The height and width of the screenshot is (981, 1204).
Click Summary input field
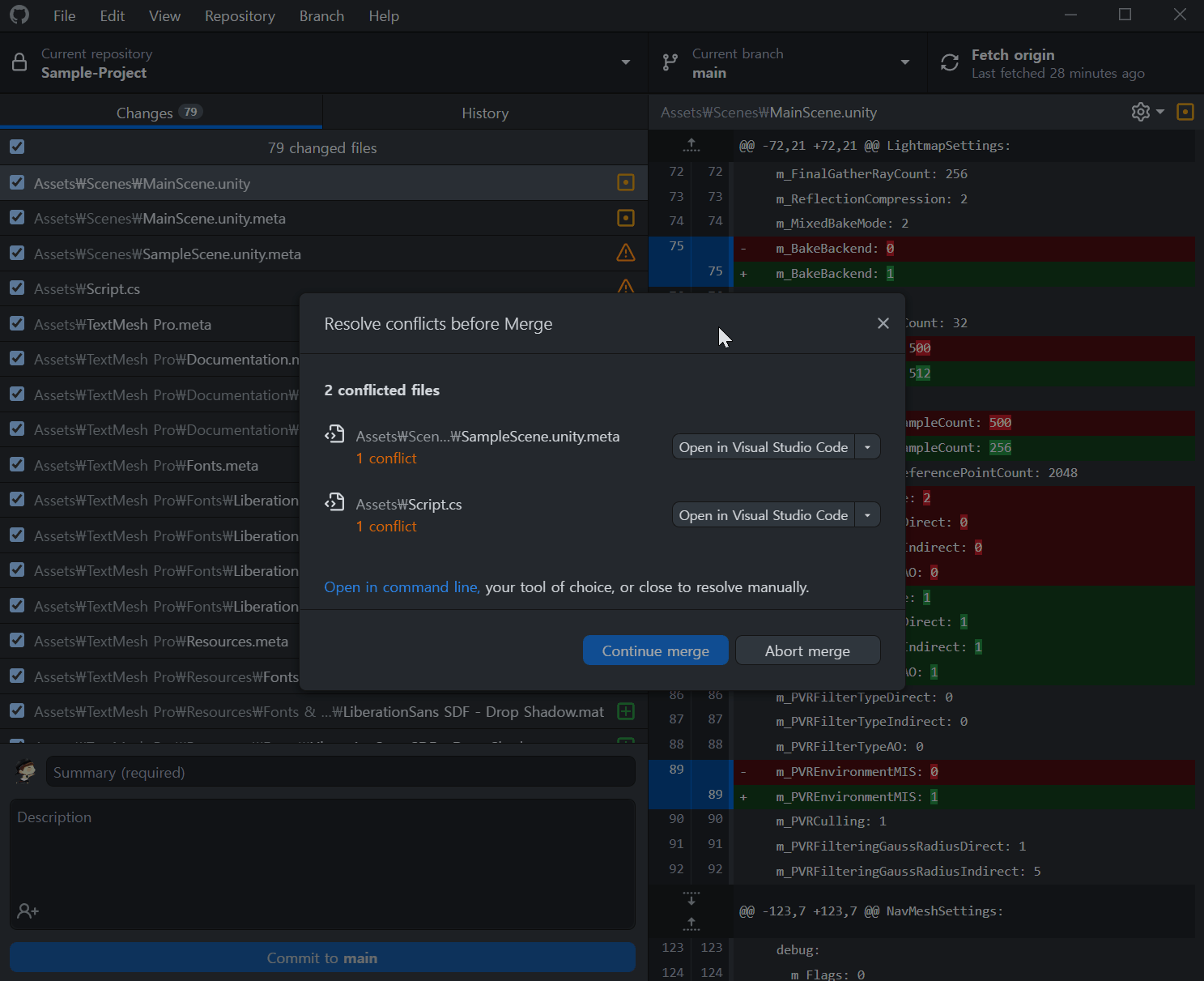[x=340, y=772]
